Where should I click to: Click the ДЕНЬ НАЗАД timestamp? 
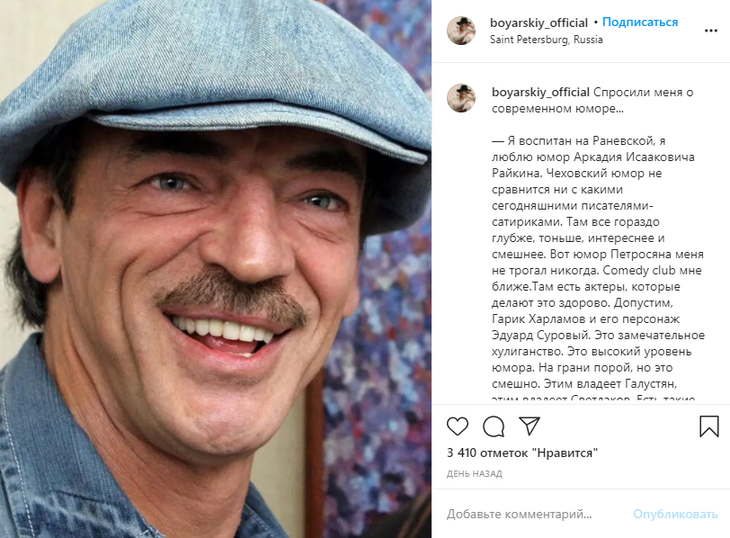tap(474, 471)
